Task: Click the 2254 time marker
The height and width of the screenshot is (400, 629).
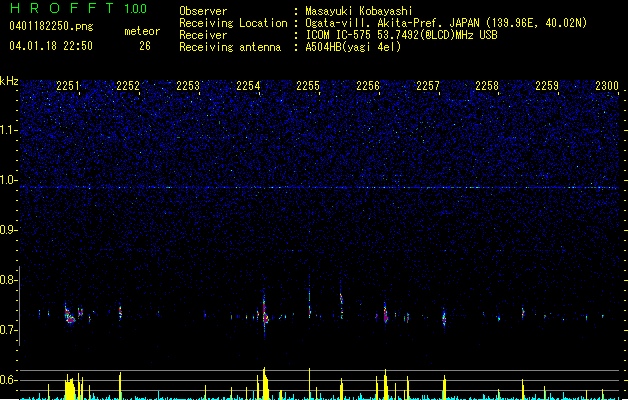Action: [248, 86]
